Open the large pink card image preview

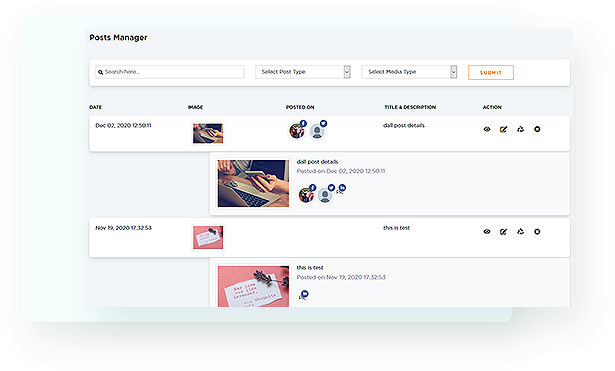pyautogui.click(x=253, y=286)
